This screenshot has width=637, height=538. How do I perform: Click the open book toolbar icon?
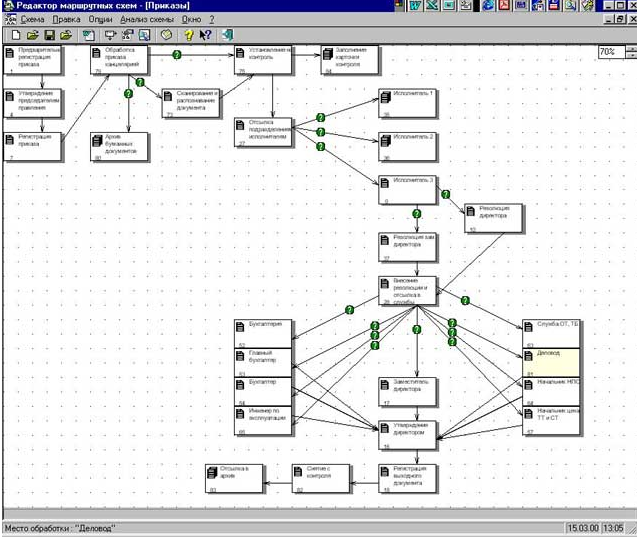[x=166, y=35]
